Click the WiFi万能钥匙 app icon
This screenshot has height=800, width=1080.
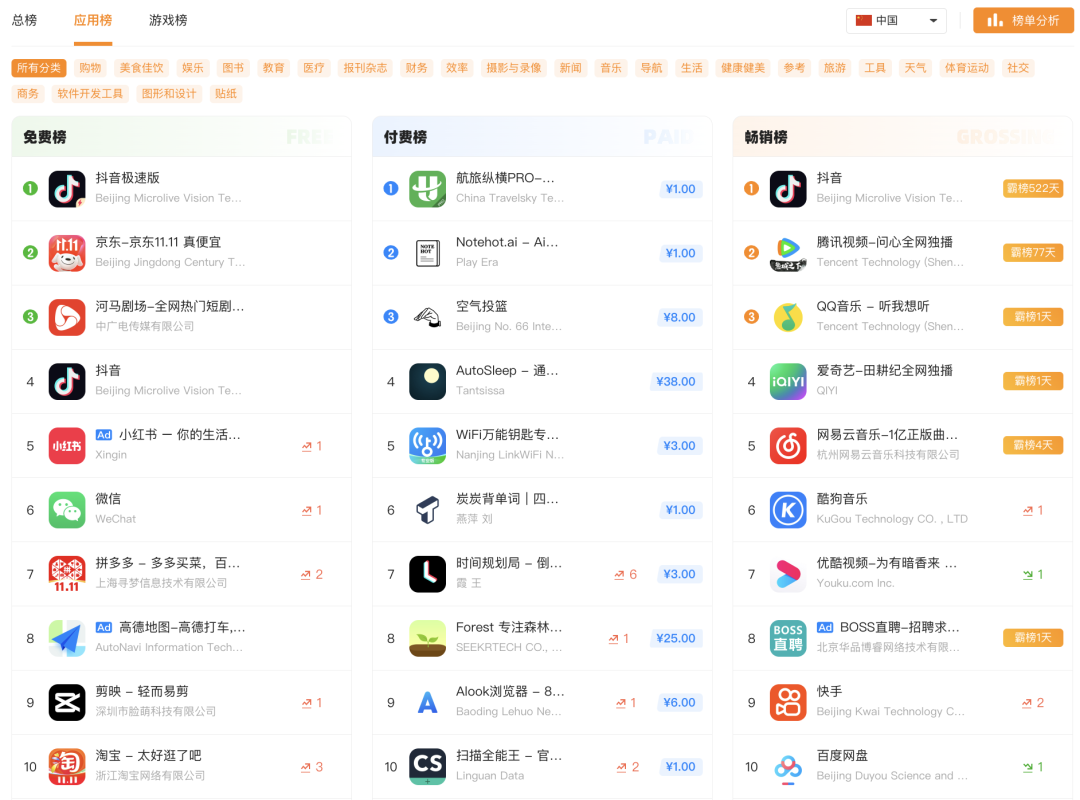coord(428,446)
